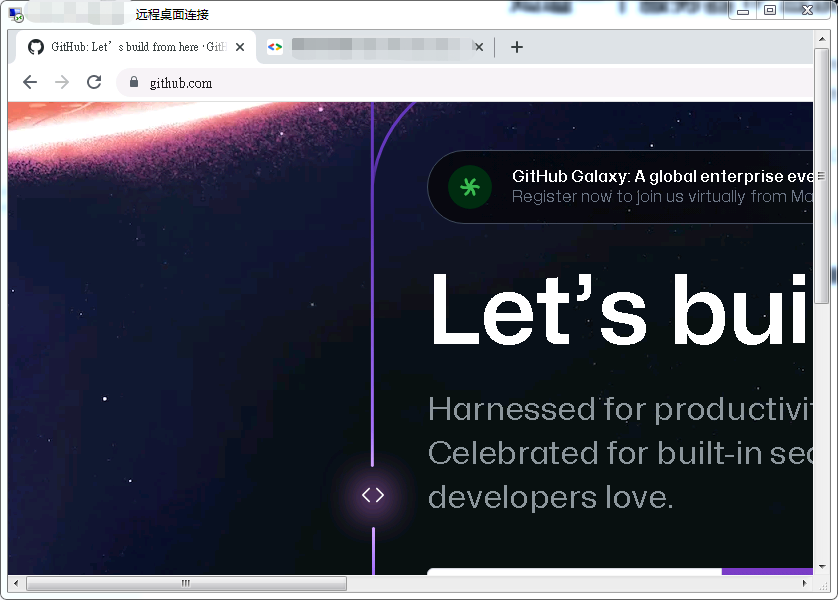This screenshot has height=600, width=838.
Task: Switch to the second browser tab
Action: (374, 47)
